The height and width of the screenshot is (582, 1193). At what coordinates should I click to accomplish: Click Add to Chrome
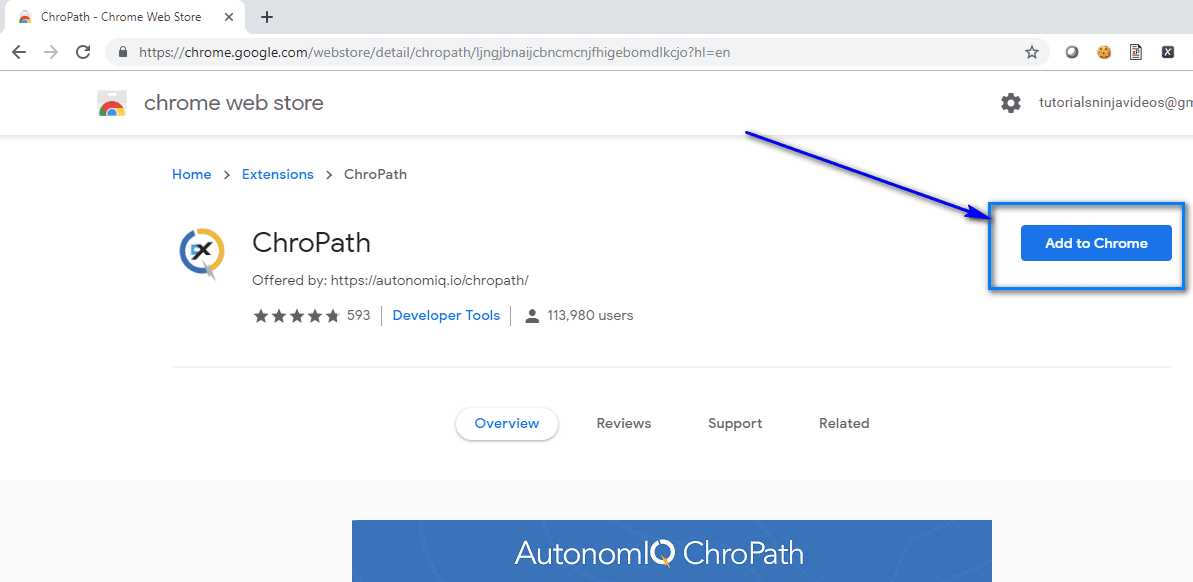pos(1096,243)
